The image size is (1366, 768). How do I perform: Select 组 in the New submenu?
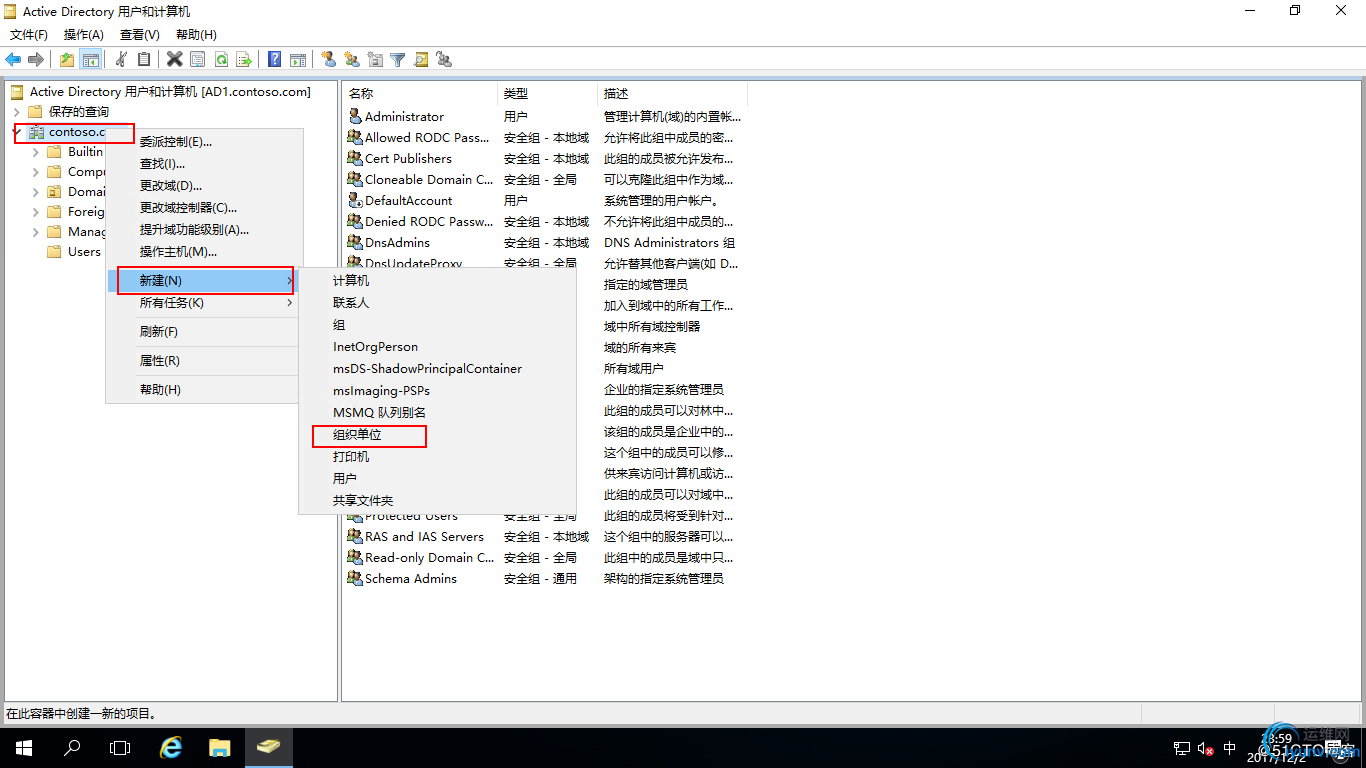[x=437, y=325]
